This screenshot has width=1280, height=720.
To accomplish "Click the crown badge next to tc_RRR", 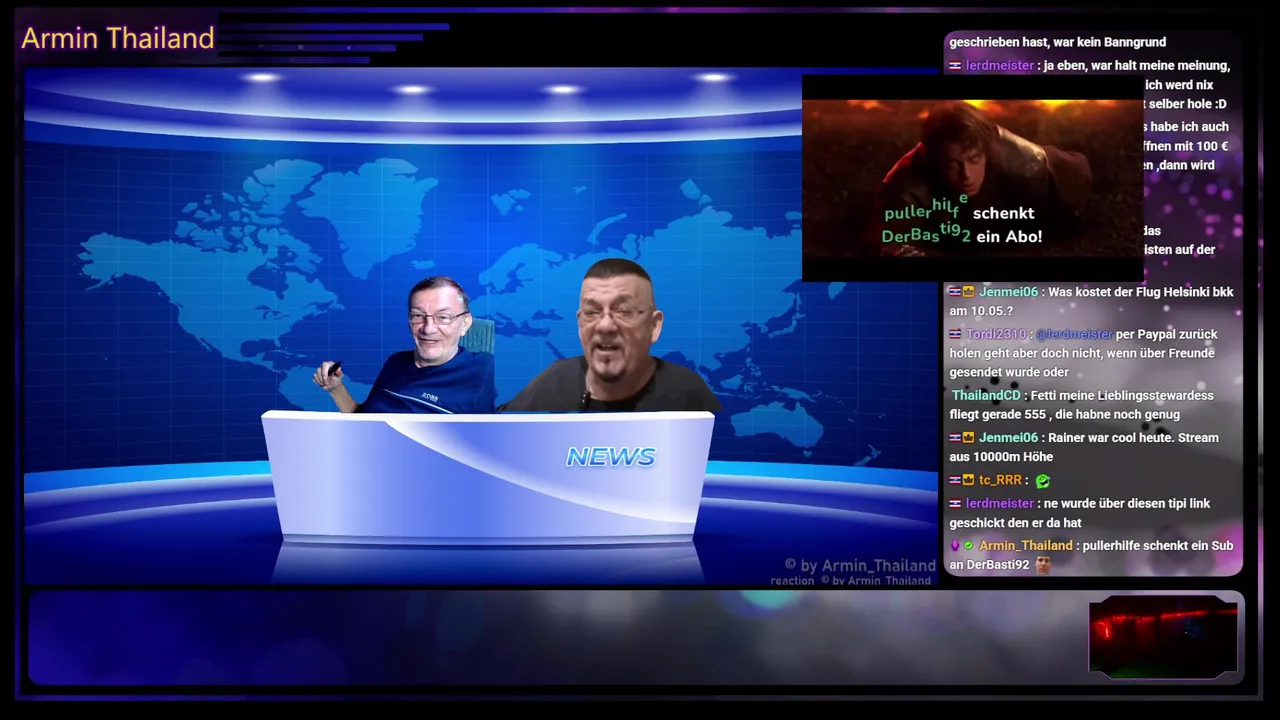I will (x=968, y=481).
